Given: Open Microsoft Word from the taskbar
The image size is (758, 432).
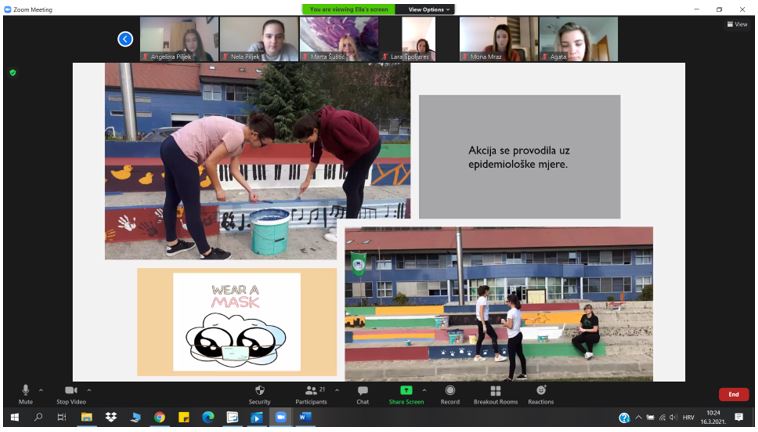Looking at the screenshot, I should (x=305, y=417).
